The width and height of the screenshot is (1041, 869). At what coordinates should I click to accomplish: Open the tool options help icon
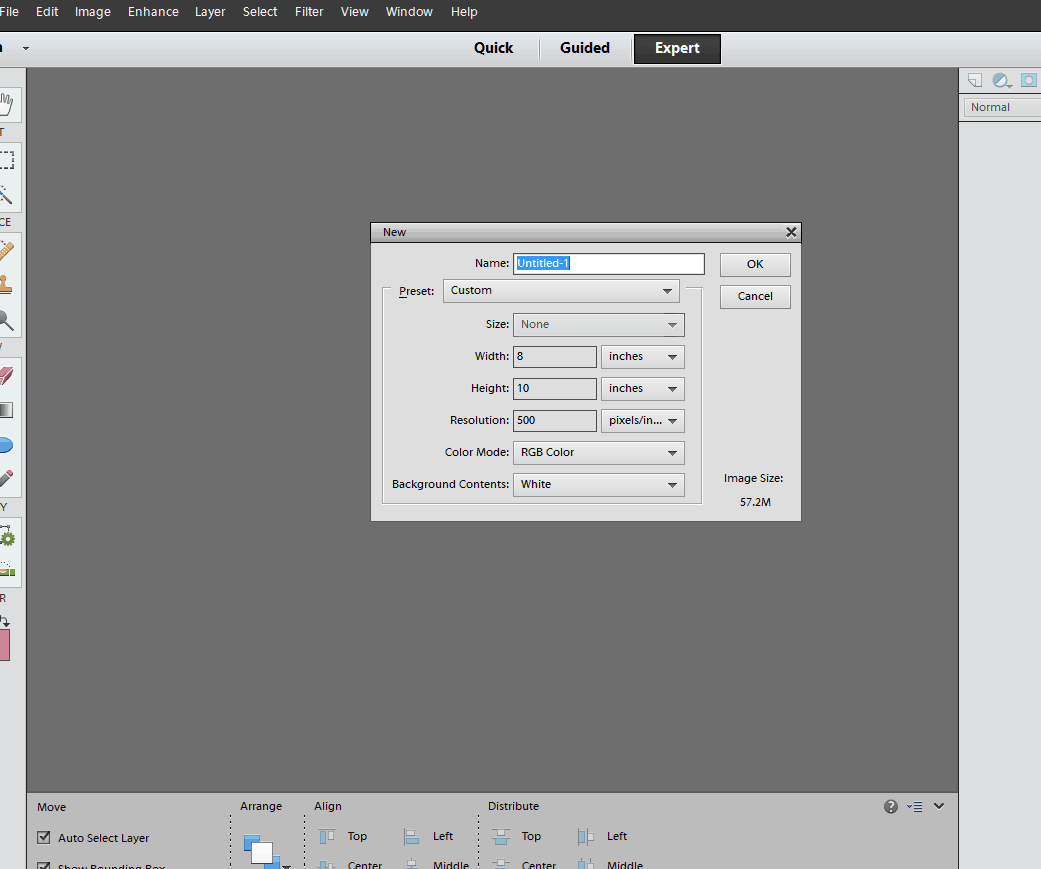pyautogui.click(x=890, y=807)
